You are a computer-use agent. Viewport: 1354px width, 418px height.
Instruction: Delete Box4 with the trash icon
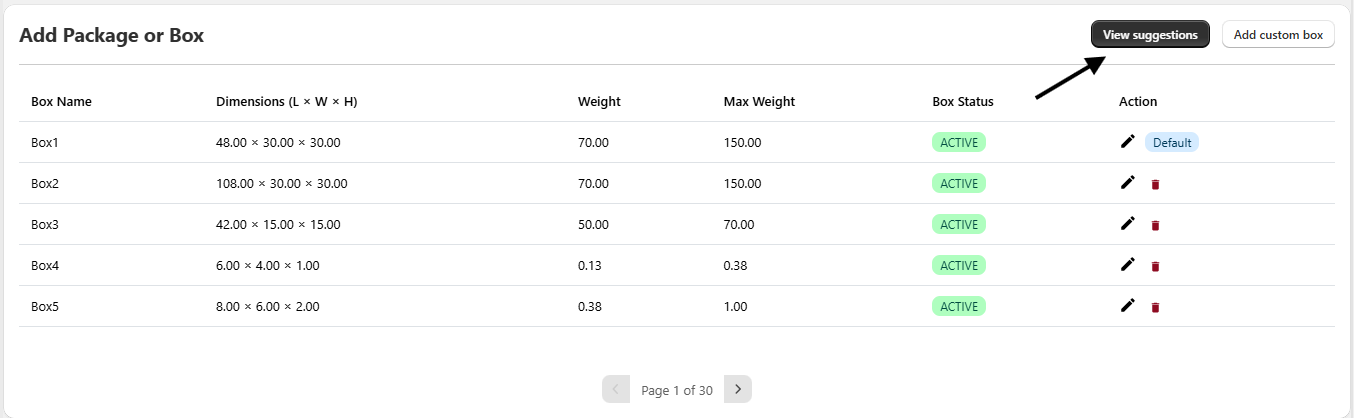1155,266
